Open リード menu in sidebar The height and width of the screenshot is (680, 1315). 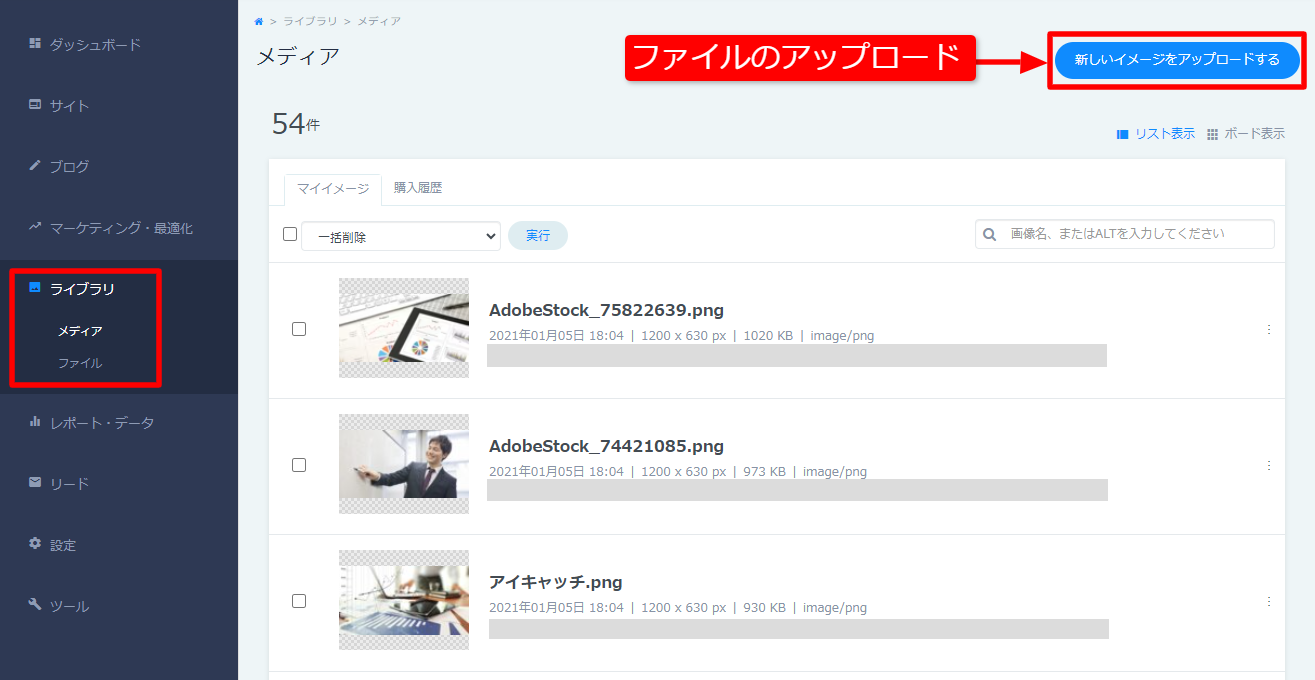click(70, 484)
